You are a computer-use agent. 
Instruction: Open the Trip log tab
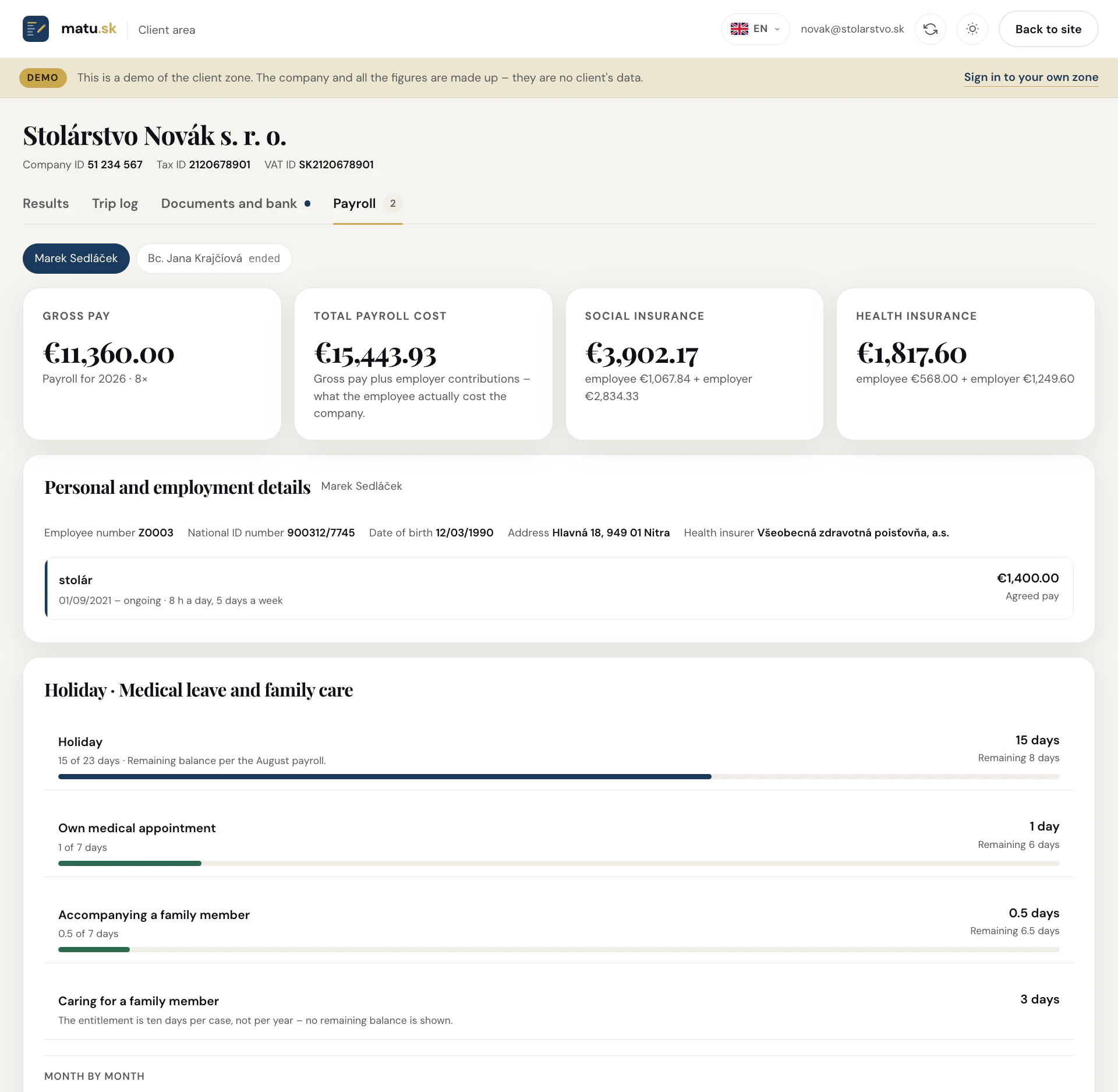[x=115, y=204]
